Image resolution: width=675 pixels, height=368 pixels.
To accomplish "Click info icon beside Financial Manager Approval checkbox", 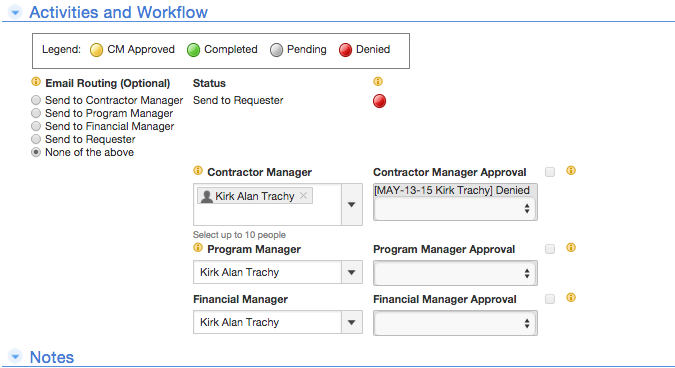I will [571, 297].
